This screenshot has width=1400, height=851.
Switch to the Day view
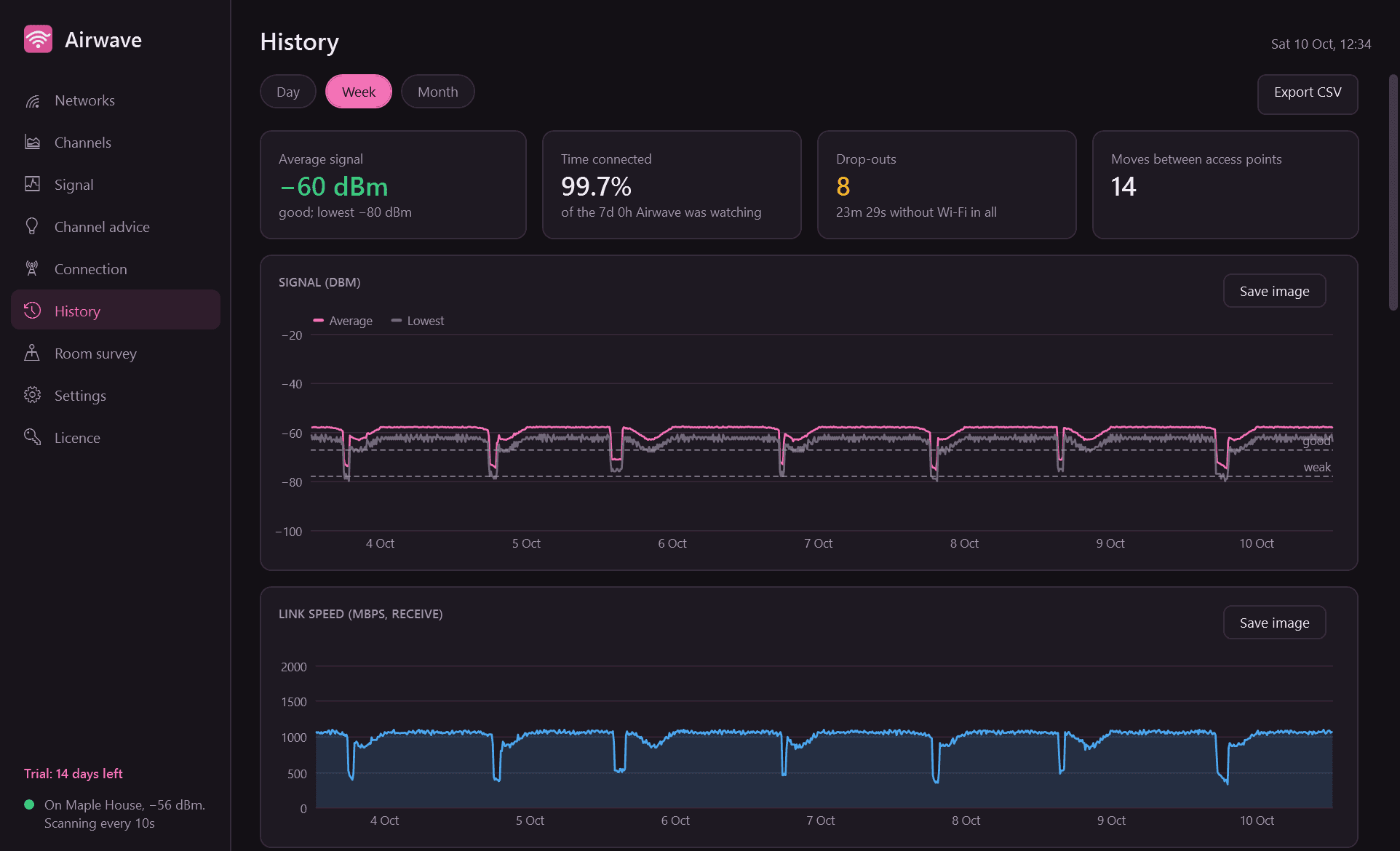(288, 92)
